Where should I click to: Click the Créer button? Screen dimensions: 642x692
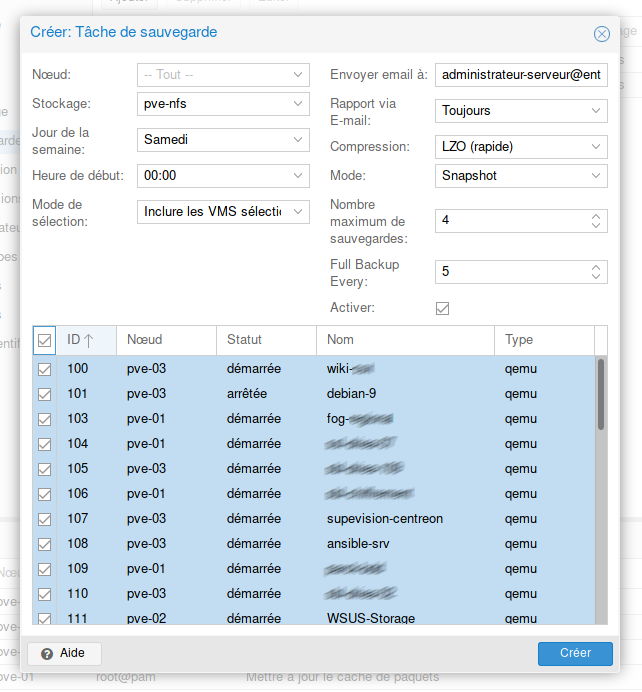coord(575,654)
